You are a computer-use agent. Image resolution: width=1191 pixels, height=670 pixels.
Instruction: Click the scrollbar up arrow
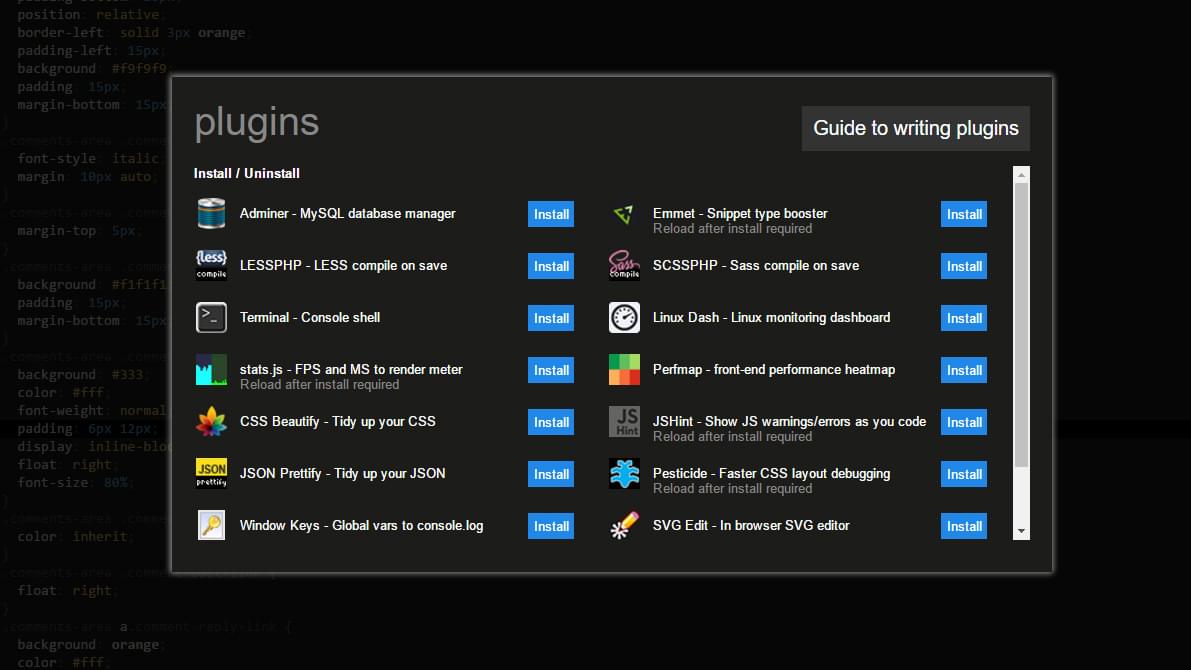[1021, 175]
